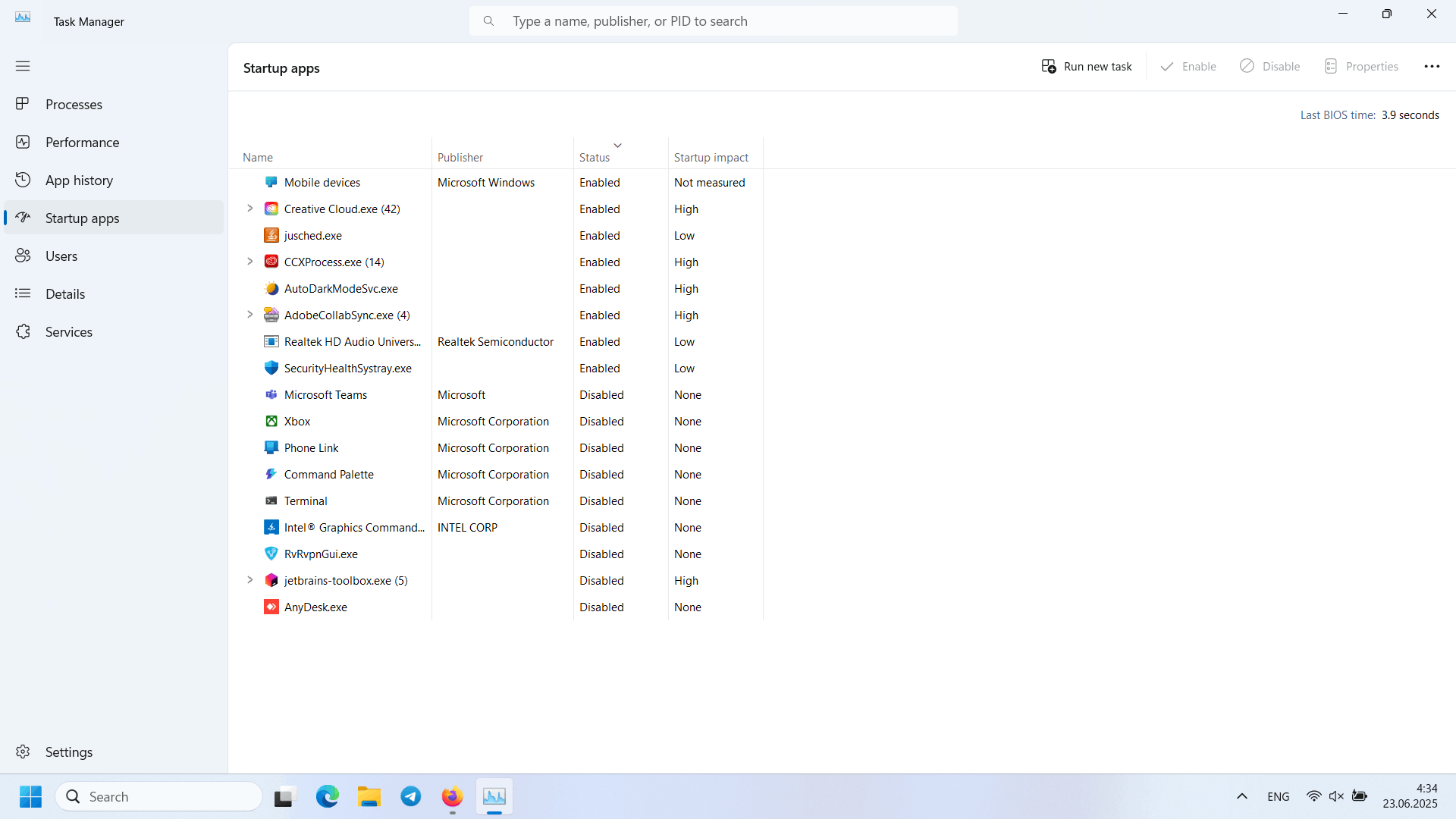Expand the Creative Cloud.exe group
The height and width of the screenshot is (819, 1456).
point(249,209)
